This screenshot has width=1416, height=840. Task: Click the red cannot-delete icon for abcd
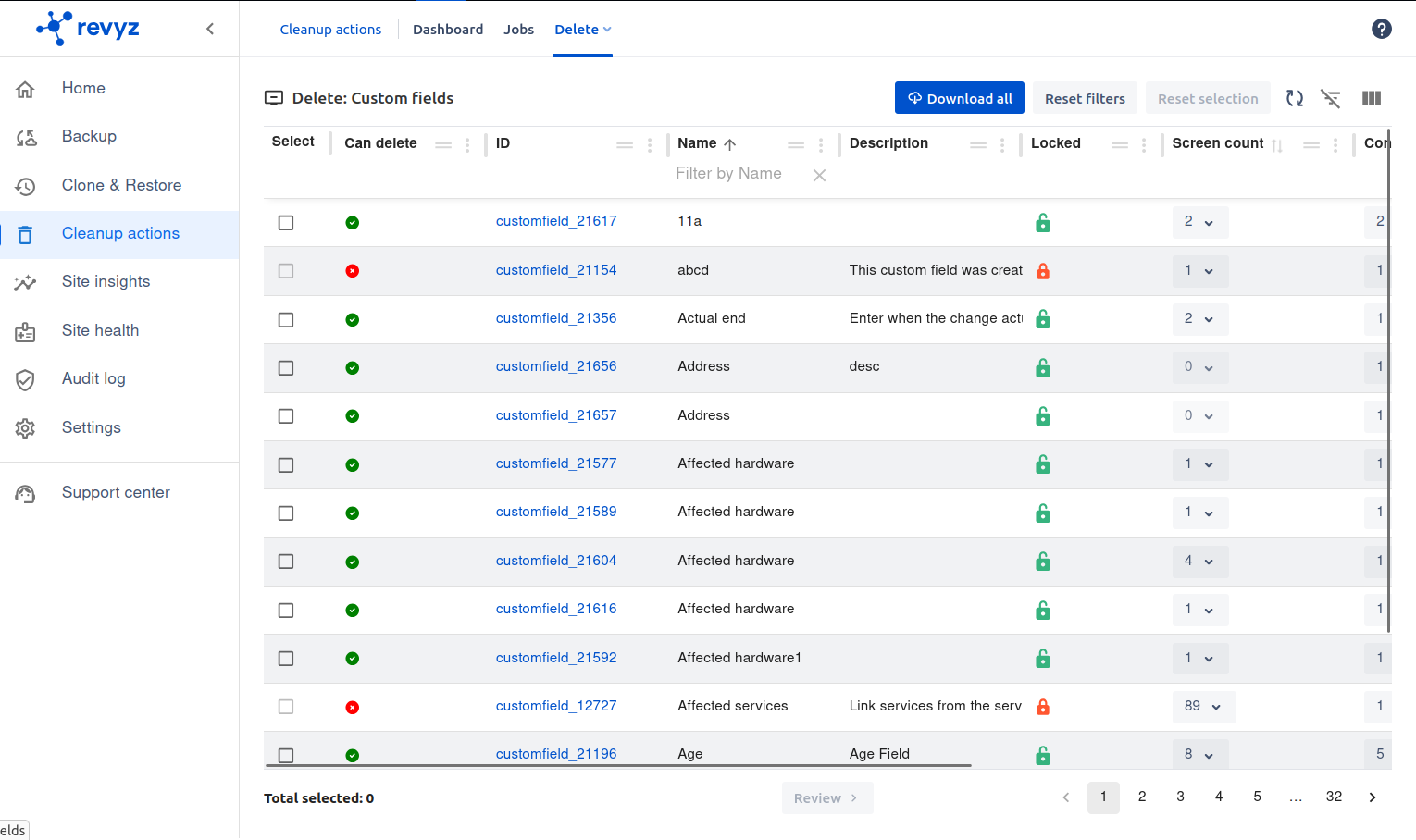[353, 271]
